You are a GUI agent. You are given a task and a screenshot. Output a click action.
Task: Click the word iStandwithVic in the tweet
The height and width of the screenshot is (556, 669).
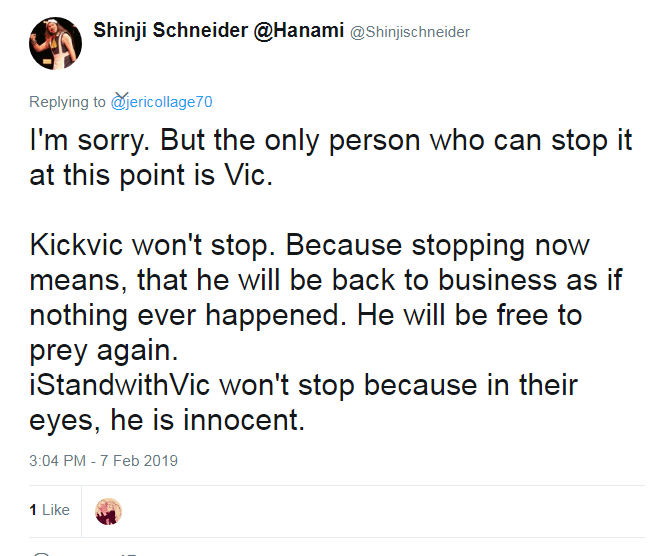point(119,384)
